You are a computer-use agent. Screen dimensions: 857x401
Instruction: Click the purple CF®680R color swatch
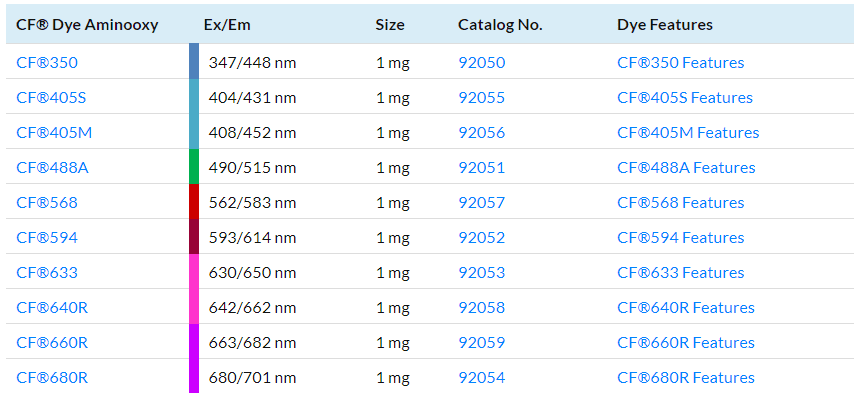[194, 378]
